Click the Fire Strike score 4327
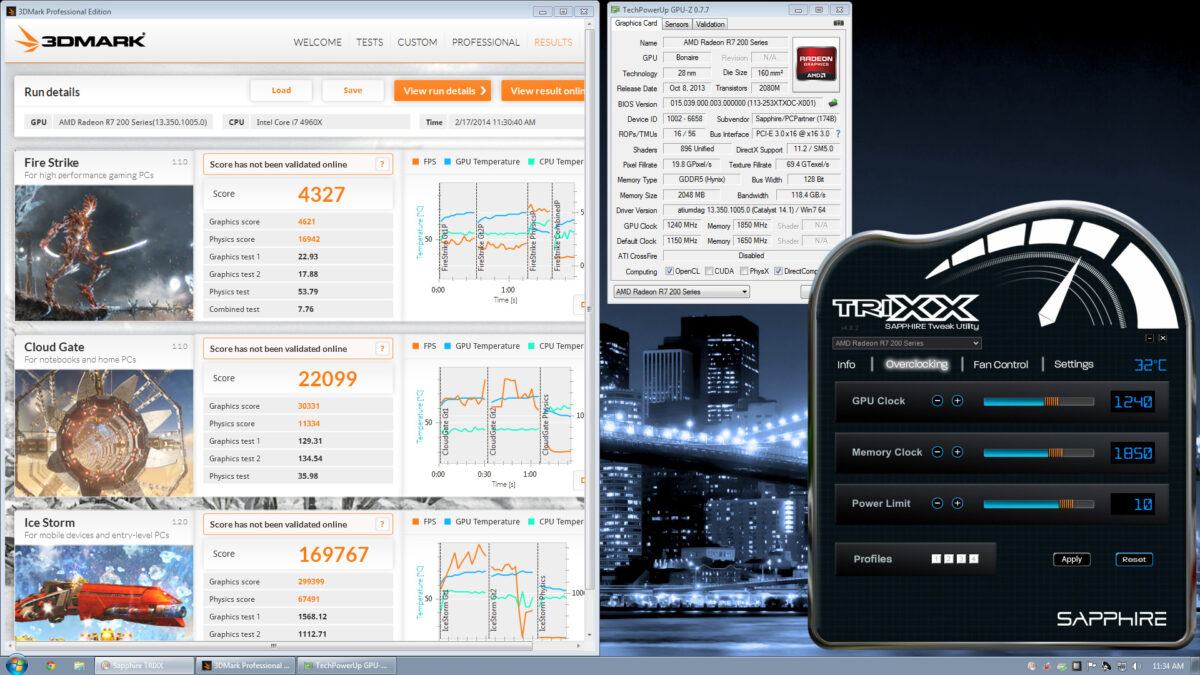This screenshot has width=1200, height=675. click(x=321, y=194)
